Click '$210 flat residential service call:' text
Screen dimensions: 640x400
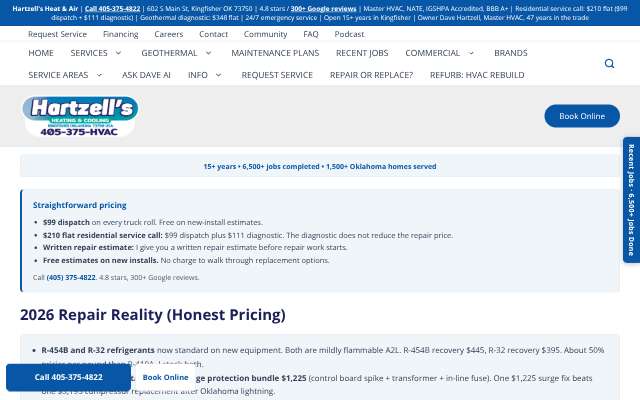point(102,236)
